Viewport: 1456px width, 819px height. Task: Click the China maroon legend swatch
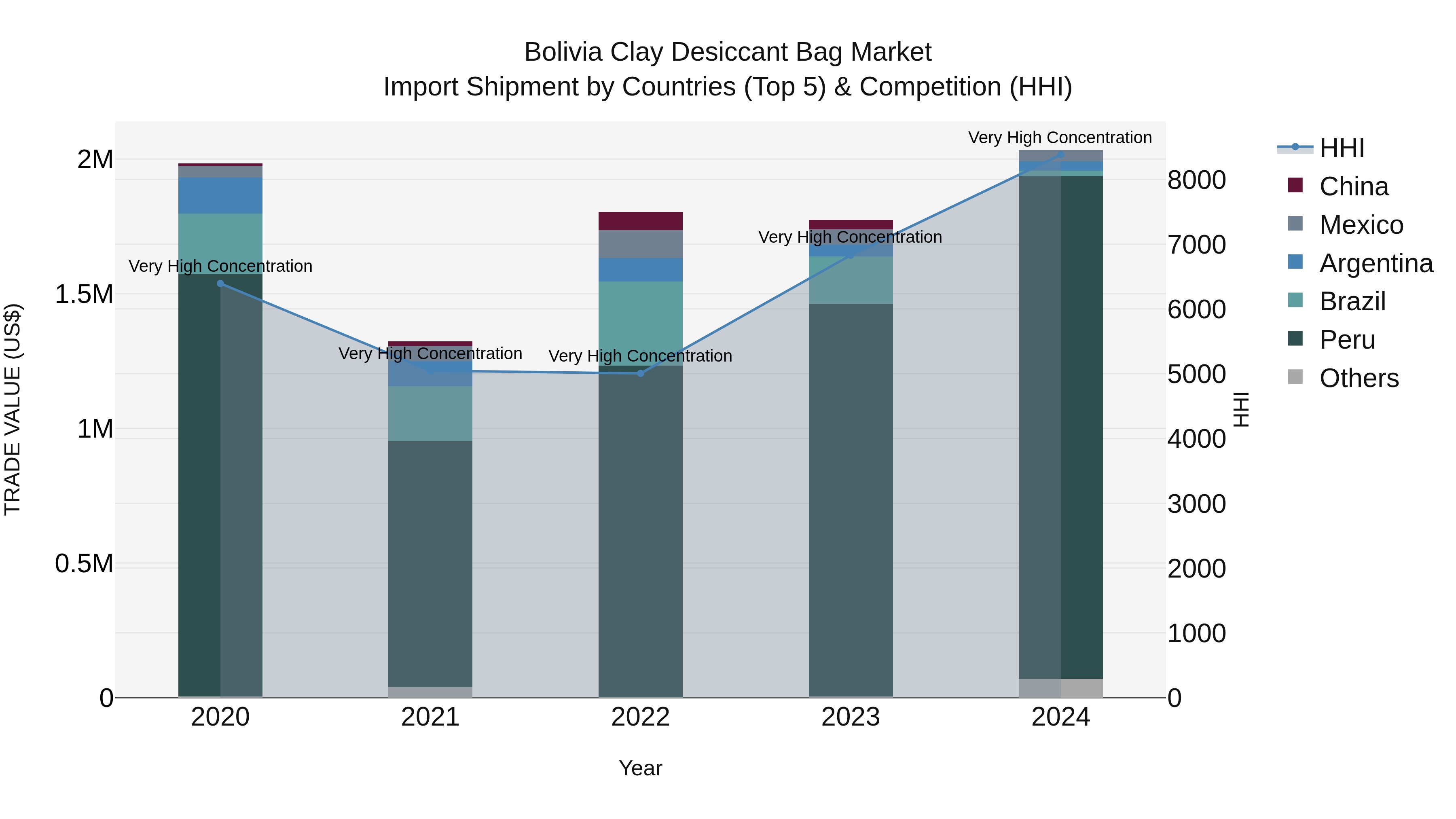[1295, 185]
